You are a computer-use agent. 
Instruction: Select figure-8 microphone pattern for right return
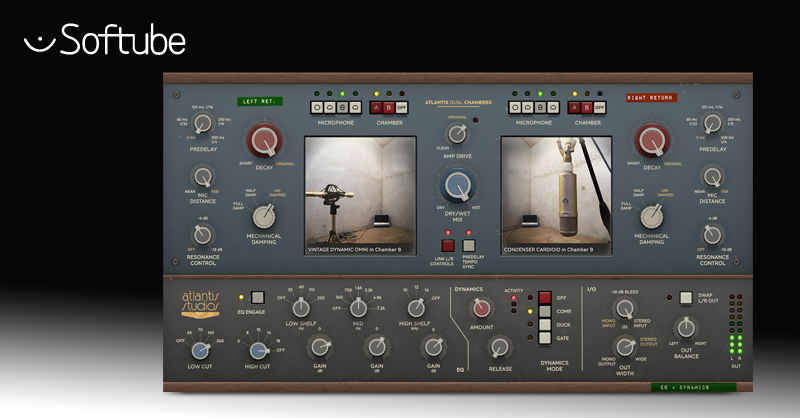click(x=540, y=108)
